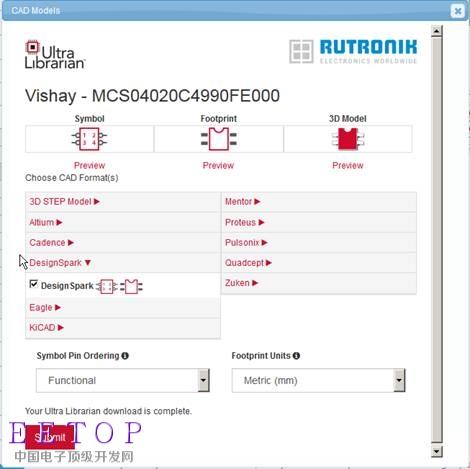The image size is (470, 469).
Task: Click the Ultra Librarian logo
Action: tap(55, 55)
